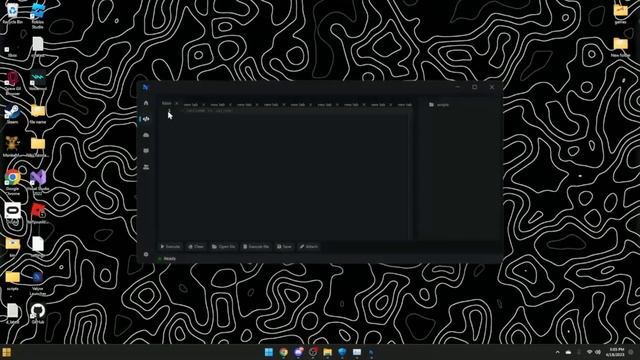Show hidden system tray icons
The image size is (640, 360).
[x=558, y=352]
